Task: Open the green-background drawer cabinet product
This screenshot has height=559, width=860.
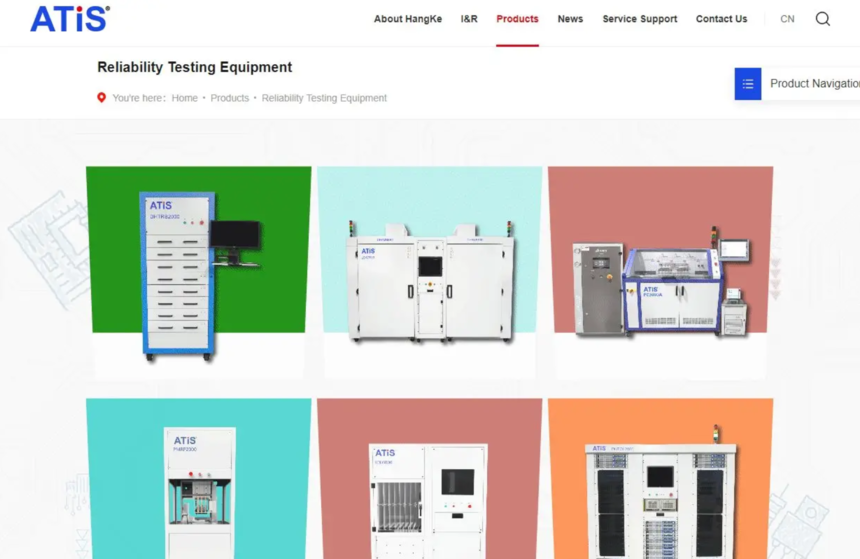Action: (x=199, y=273)
